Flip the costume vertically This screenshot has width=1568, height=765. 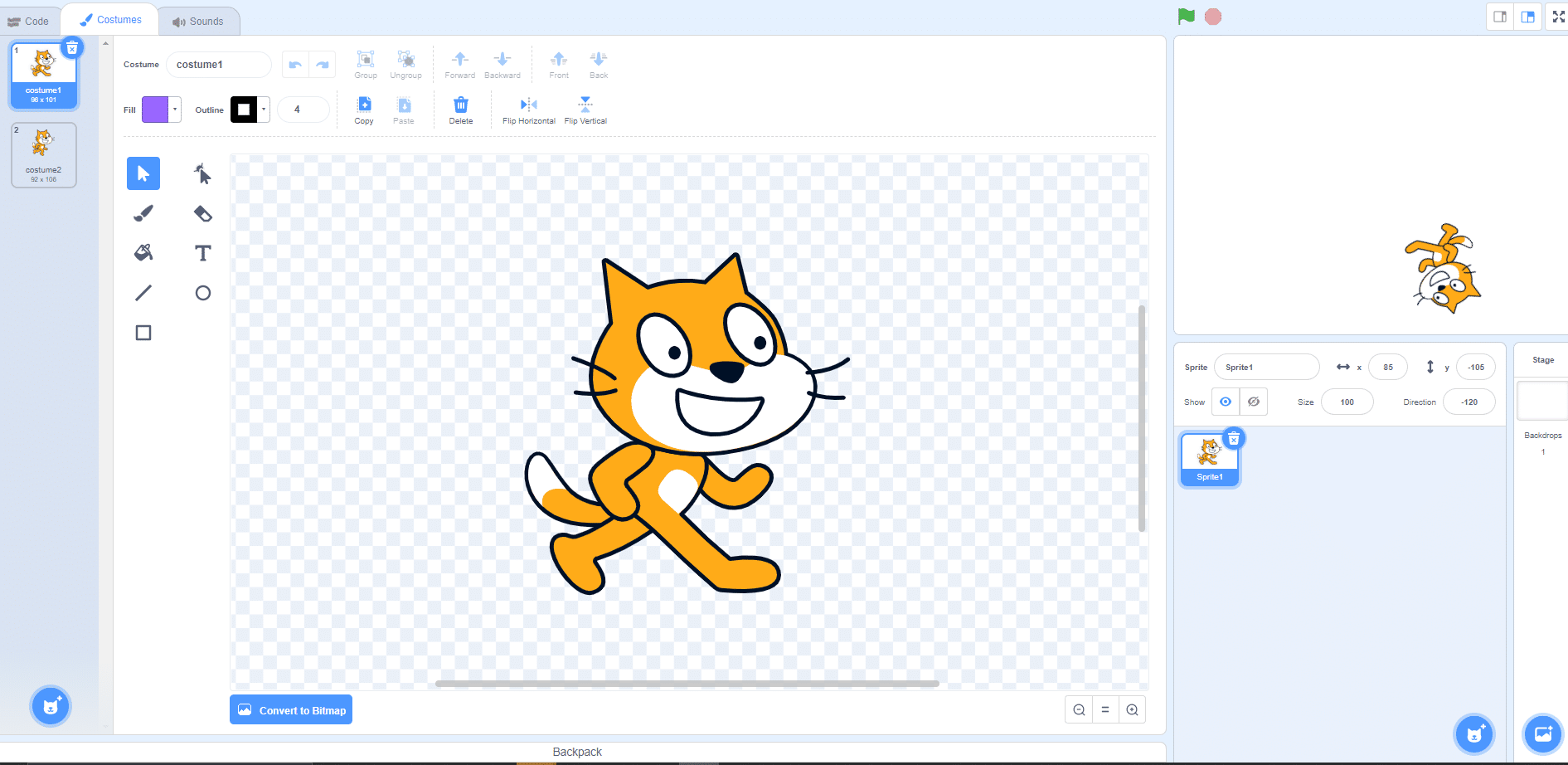pyautogui.click(x=585, y=110)
